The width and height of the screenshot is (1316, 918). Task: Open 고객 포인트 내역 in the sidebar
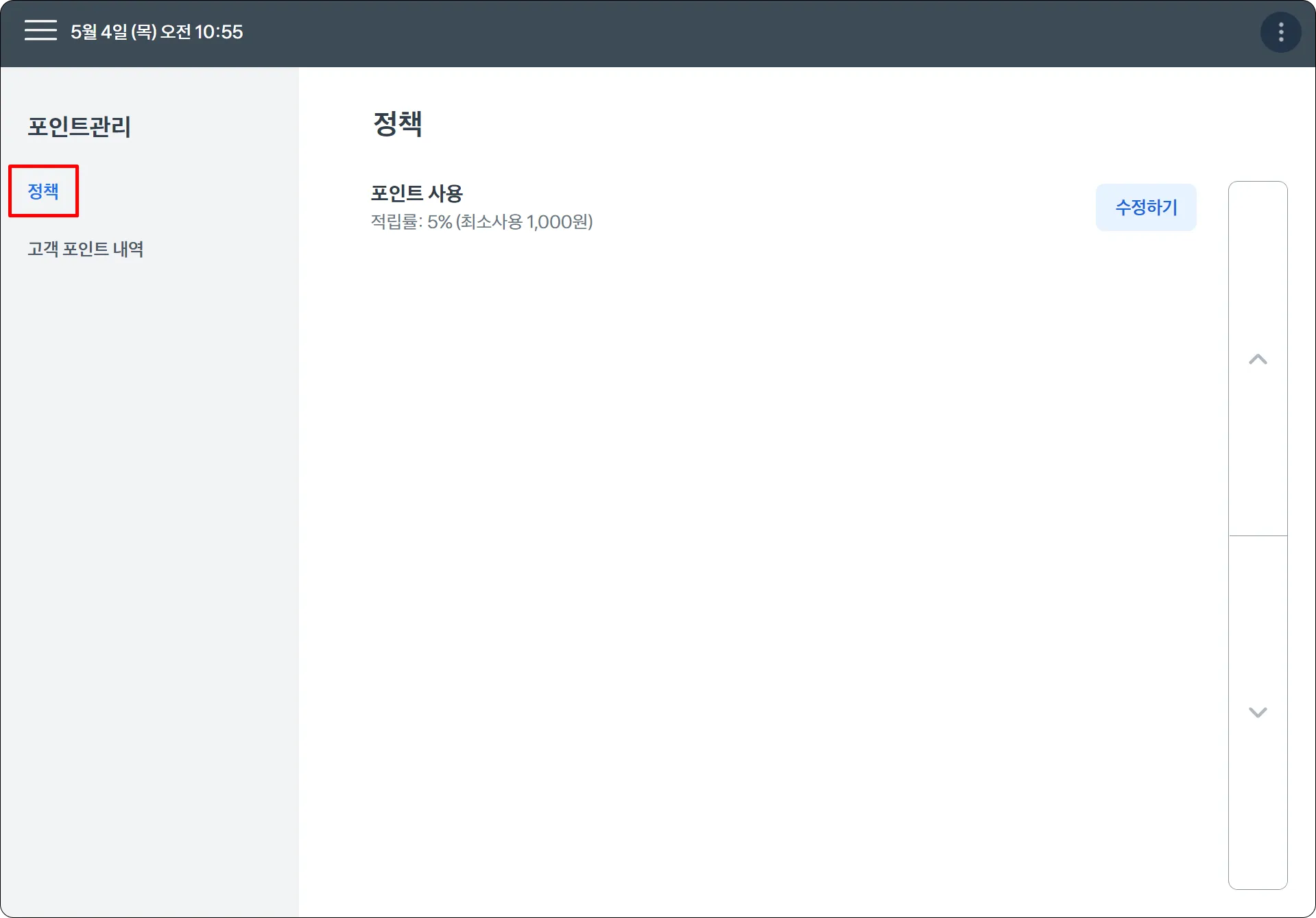coord(86,249)
